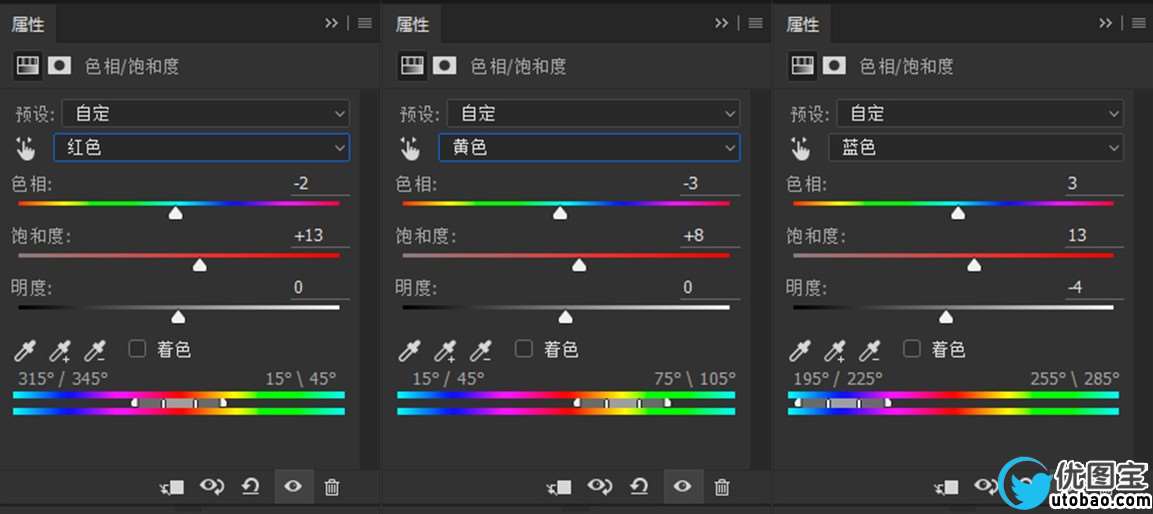Select subtract-from-sample eyedropper in blue panel
This screenshot has width=1153, height=514.
871,351
